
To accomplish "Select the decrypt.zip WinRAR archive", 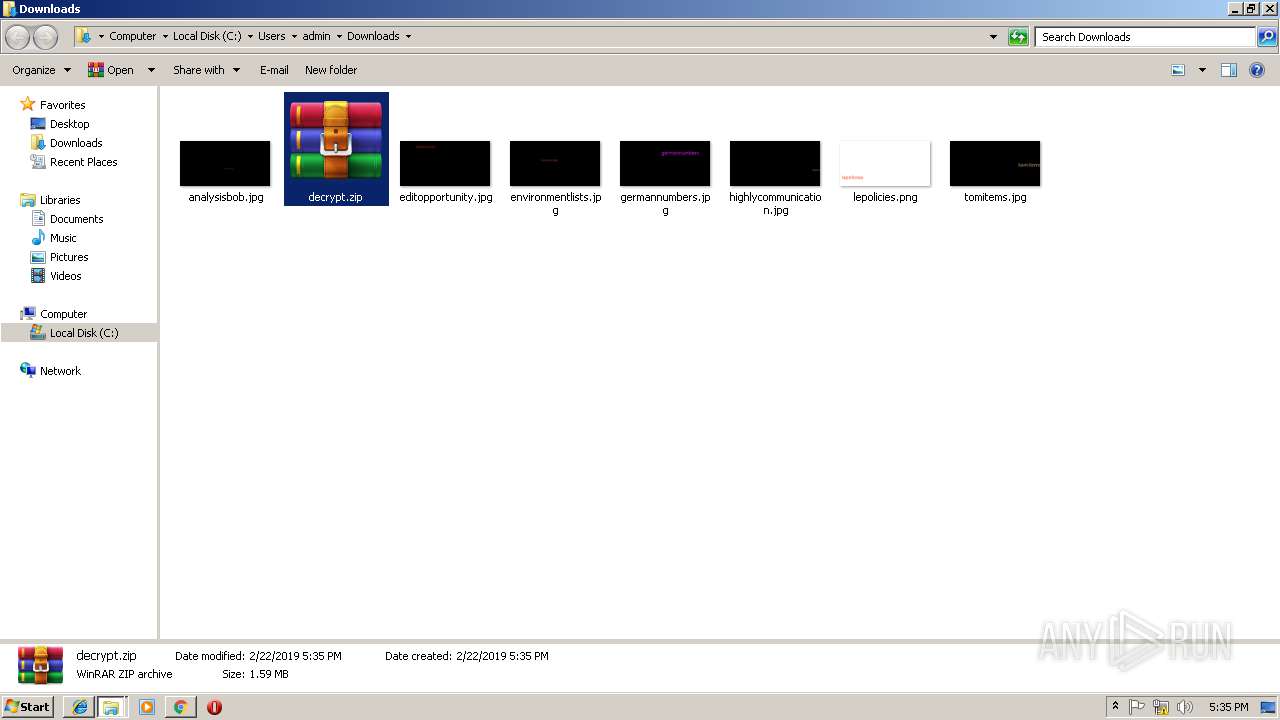I will pyautogui.click(x=336, y=149).
